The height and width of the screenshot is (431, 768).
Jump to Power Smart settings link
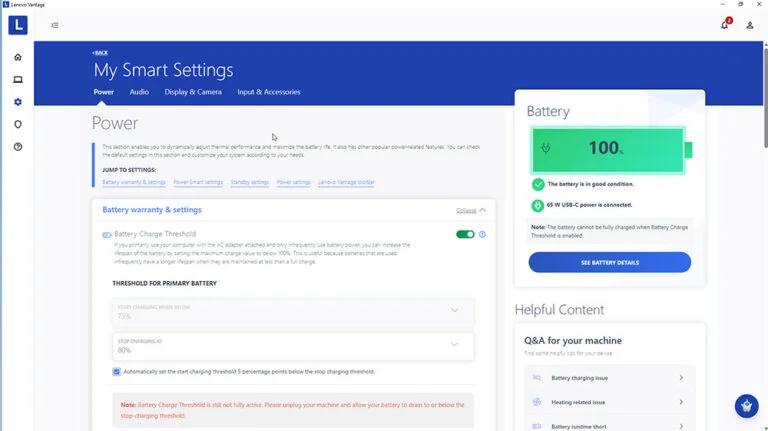click(198, 182)
